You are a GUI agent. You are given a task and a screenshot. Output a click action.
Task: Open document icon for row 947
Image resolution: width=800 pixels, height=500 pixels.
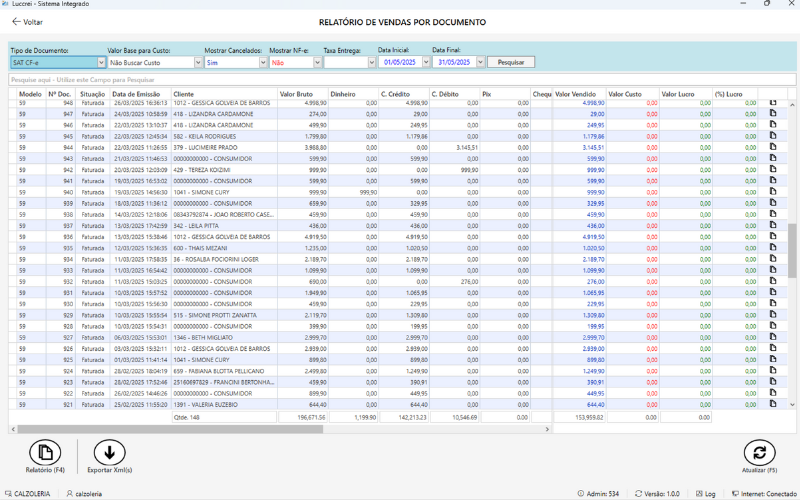coord(773,113)
